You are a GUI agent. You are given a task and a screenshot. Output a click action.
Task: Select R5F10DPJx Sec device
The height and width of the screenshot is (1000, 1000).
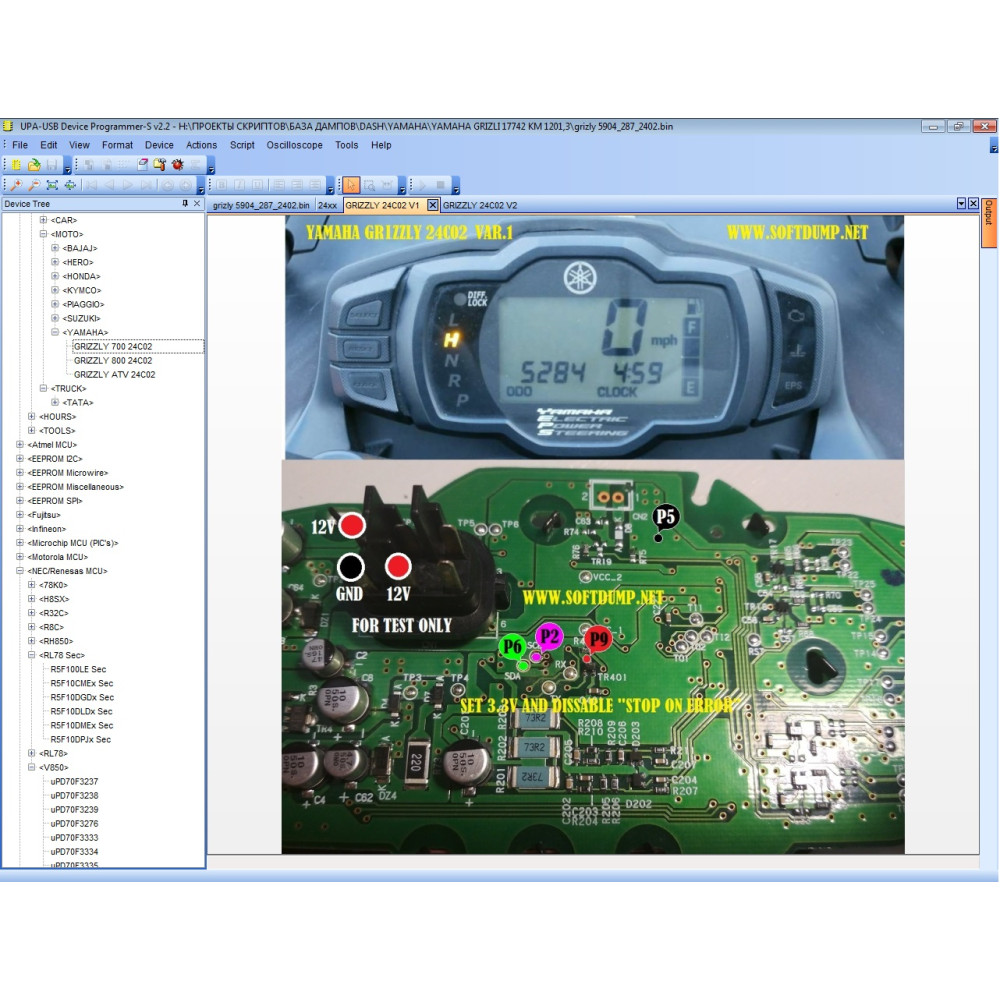80,739
